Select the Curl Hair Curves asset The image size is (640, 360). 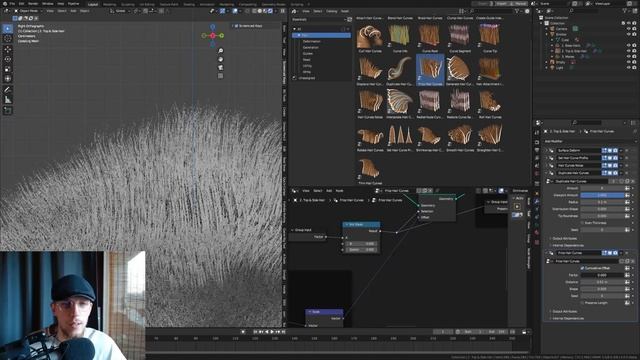tap(370, 39)
